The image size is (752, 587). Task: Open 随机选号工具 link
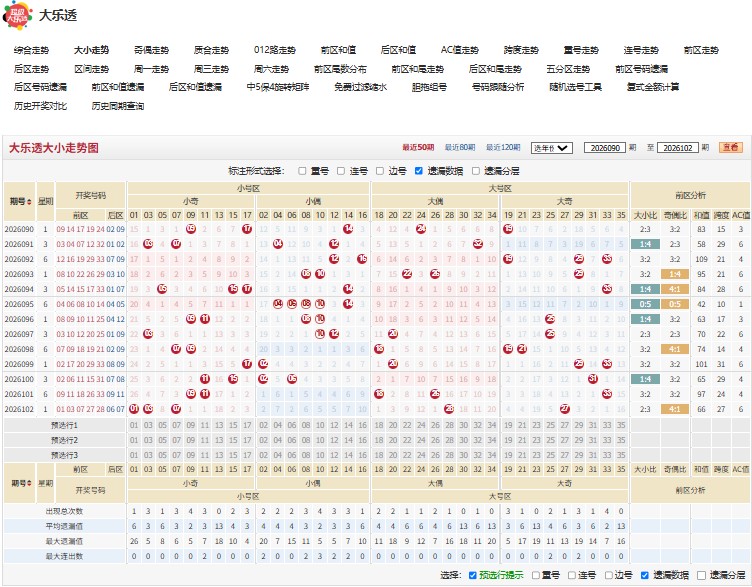click(575, 87)
